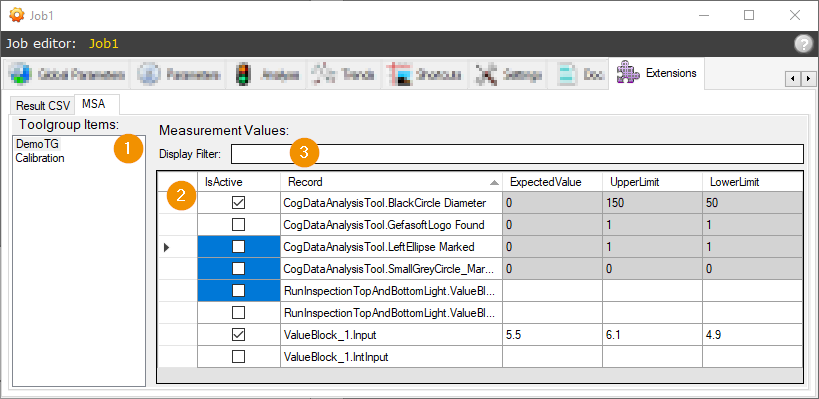The width and height of the screenshot is (819, 399).
Task: Open the Result CSV sub-tab
Action: coord(43,105)
